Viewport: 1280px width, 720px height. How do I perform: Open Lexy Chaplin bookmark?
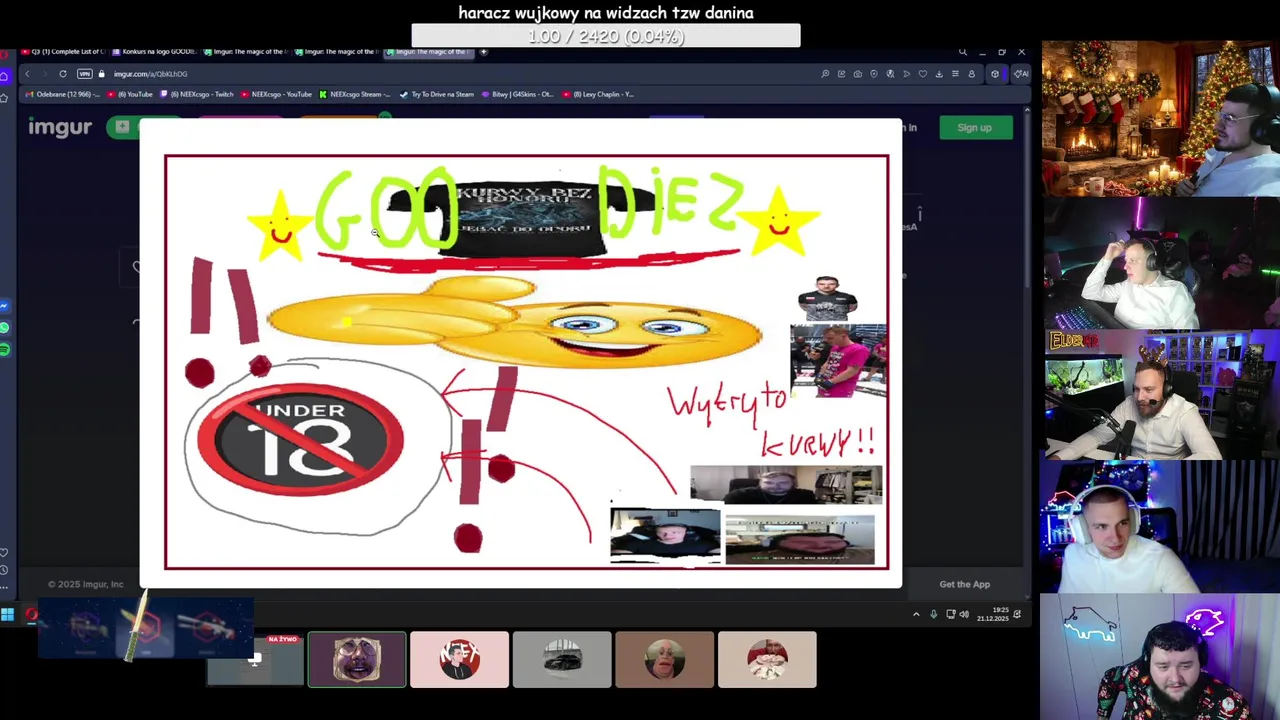pyautogui.click(x=597, y=95)
